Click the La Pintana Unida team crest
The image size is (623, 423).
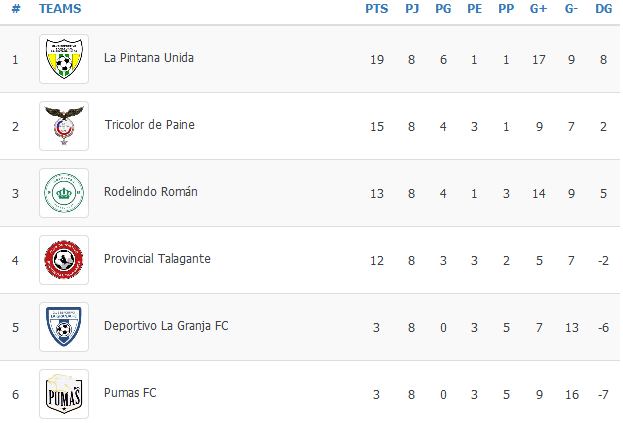64,59
